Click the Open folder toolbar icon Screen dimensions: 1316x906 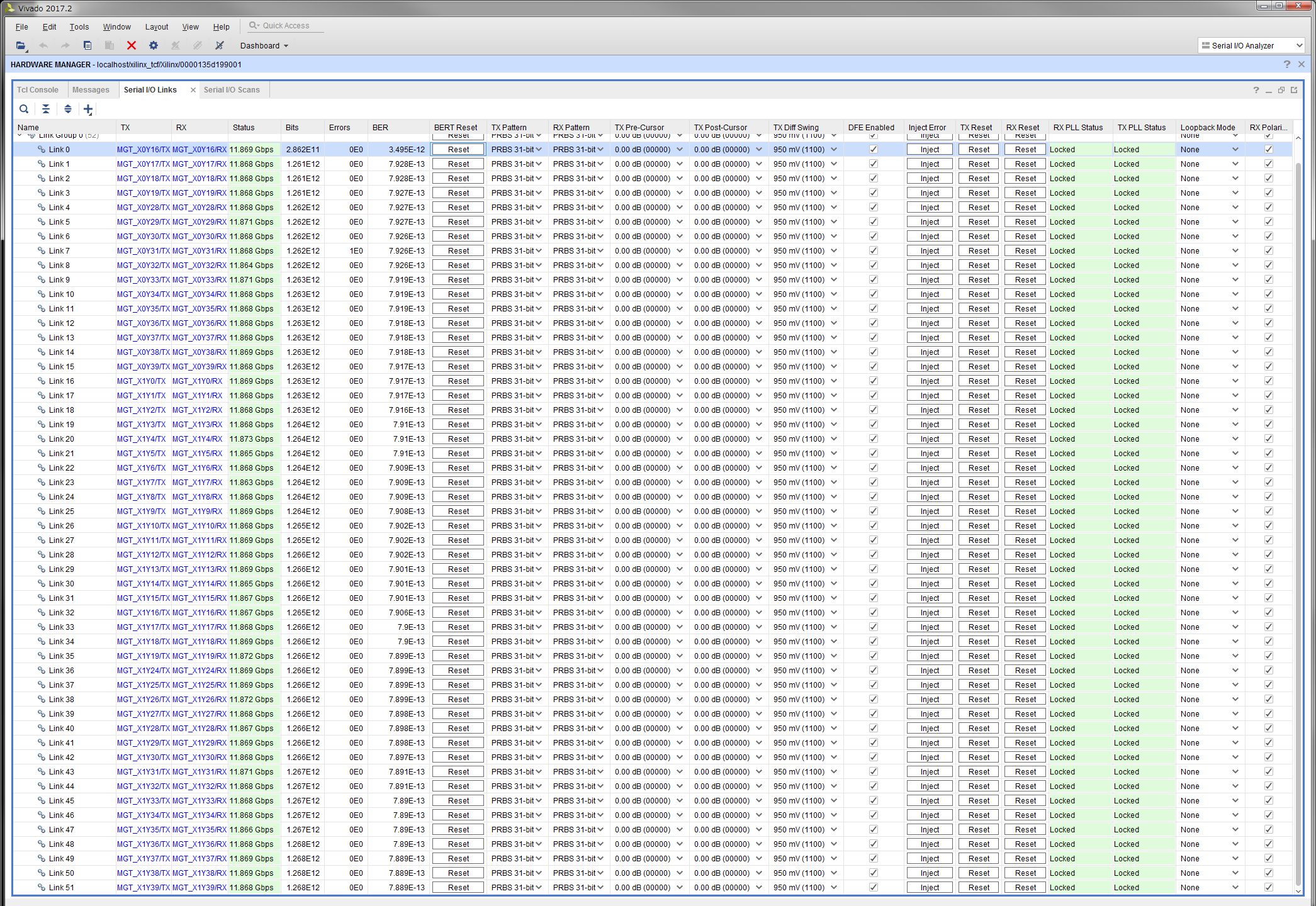[21, 45]
